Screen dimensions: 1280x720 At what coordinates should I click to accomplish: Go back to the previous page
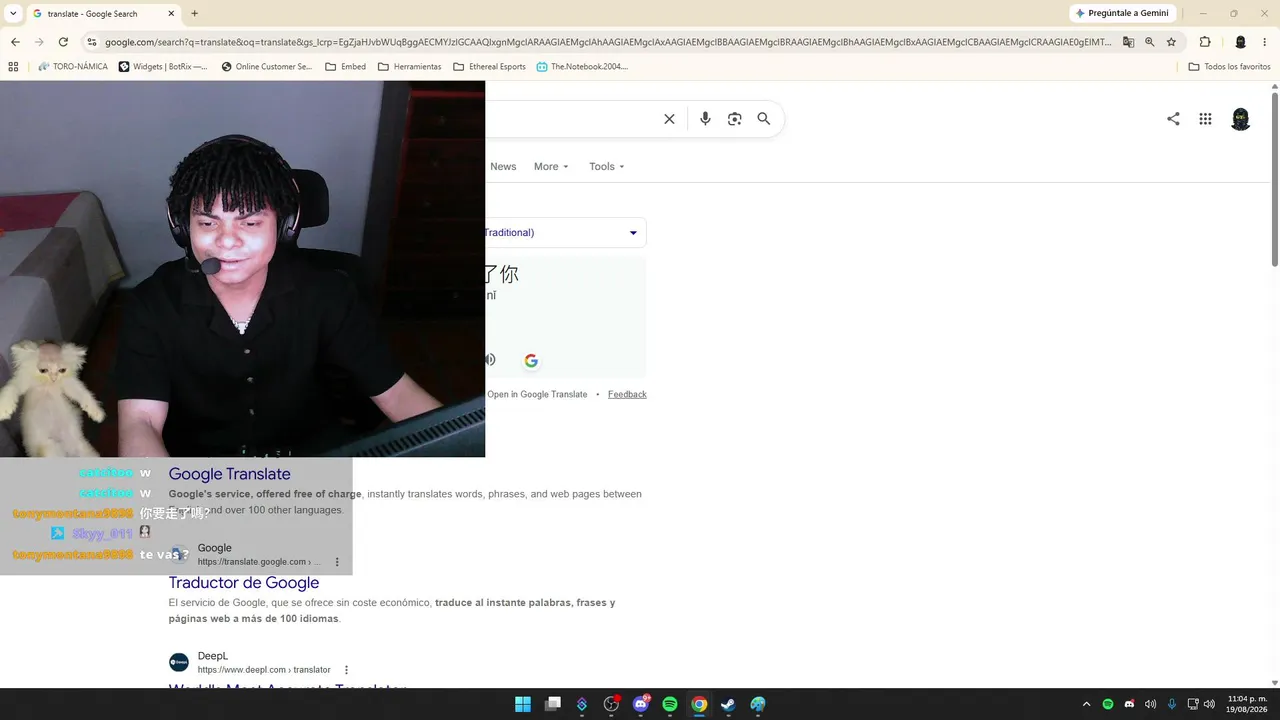15,42
